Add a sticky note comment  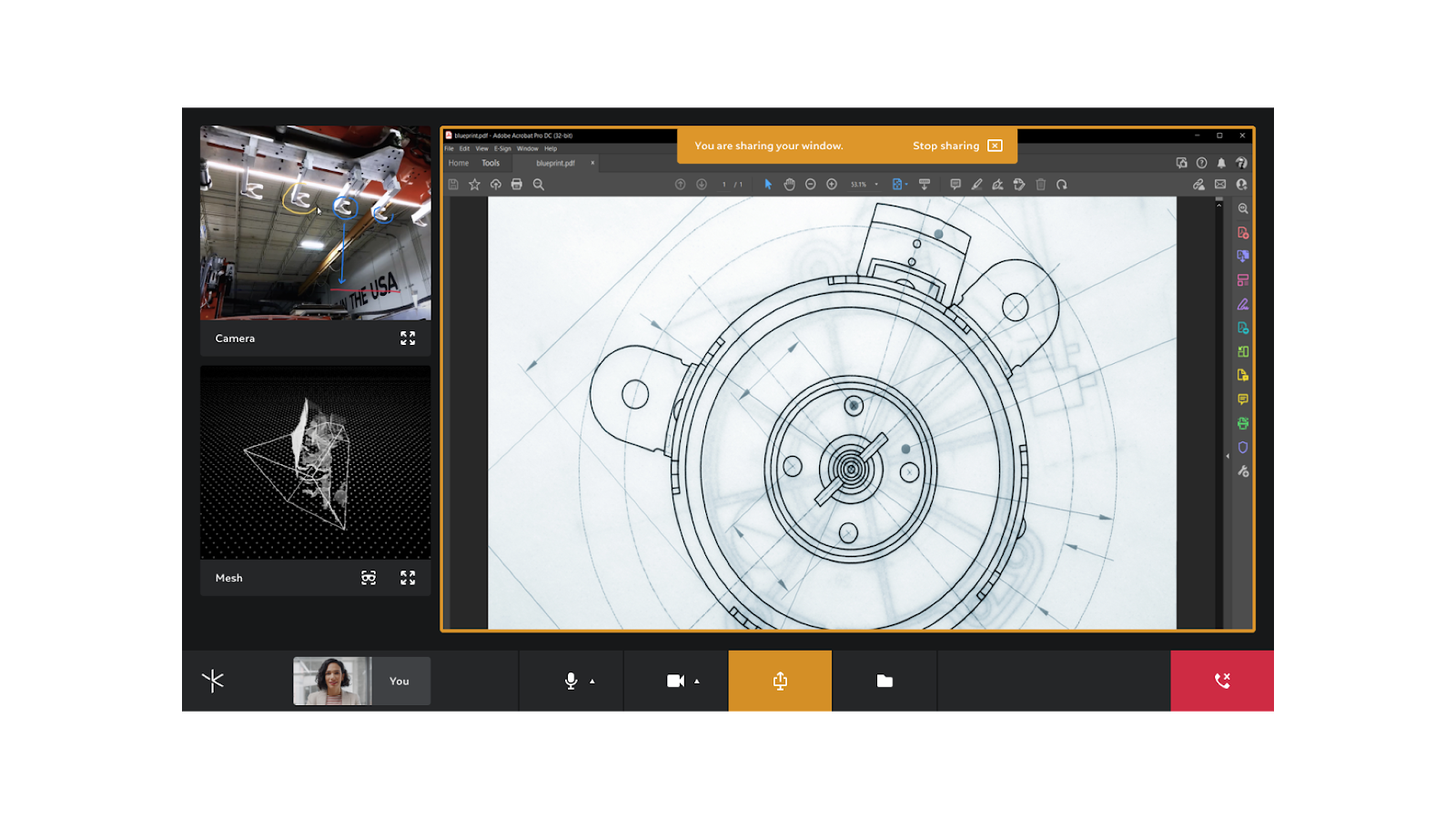[955, 184]
